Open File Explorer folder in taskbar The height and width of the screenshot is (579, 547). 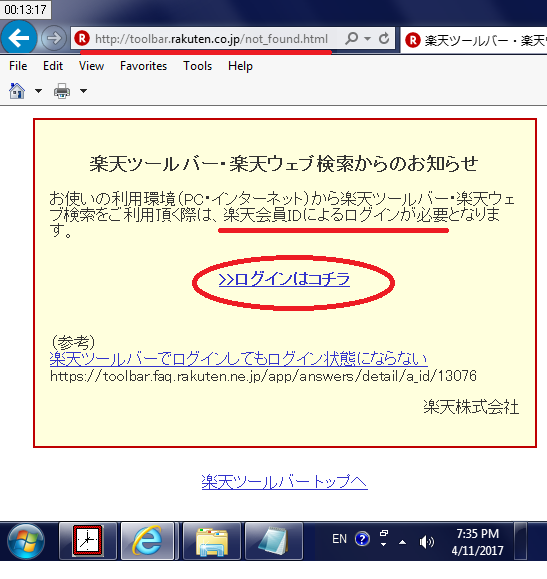(212, 541)
